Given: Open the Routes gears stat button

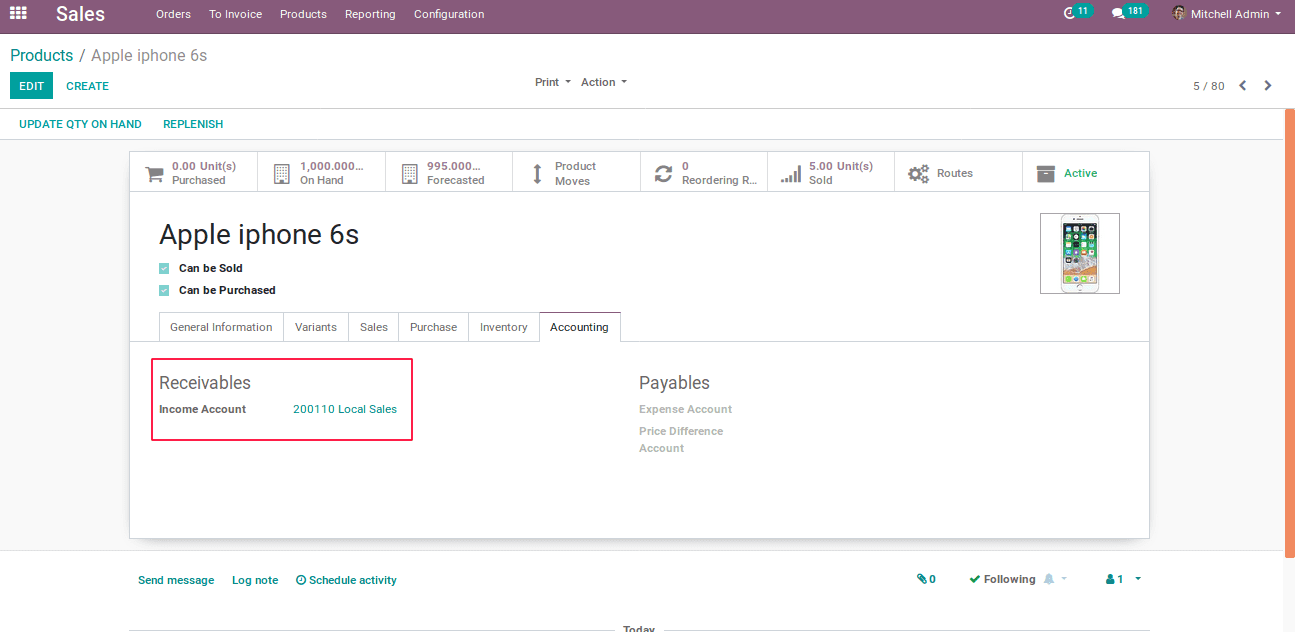Looking at the screenshot, I should tap(959, 173).
